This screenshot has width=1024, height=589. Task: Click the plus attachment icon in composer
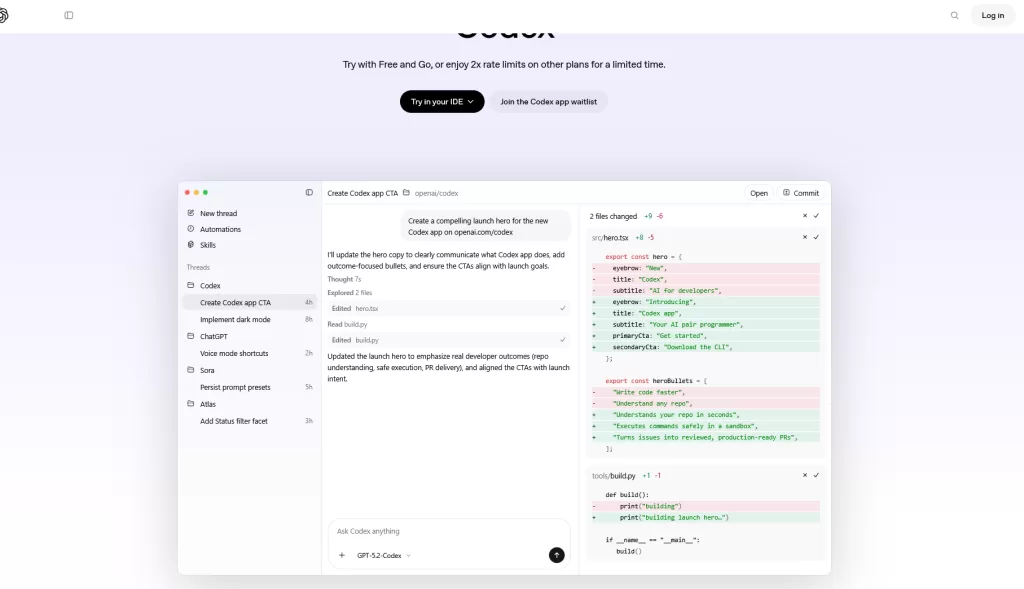tap(342, 555)
